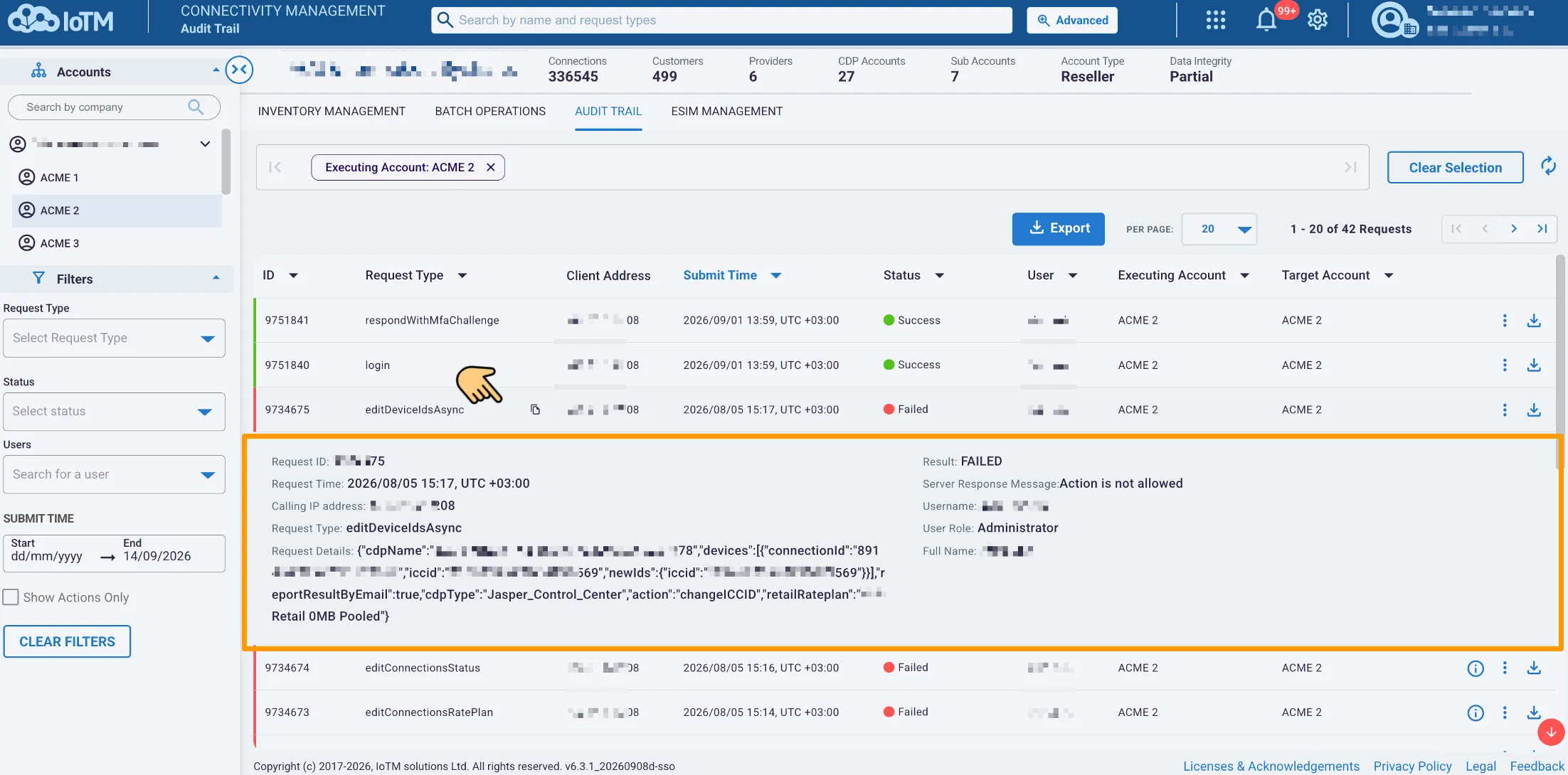Collapse the Filters section
The height and width of the screenshot is (775, 1568).
[216, 278]
